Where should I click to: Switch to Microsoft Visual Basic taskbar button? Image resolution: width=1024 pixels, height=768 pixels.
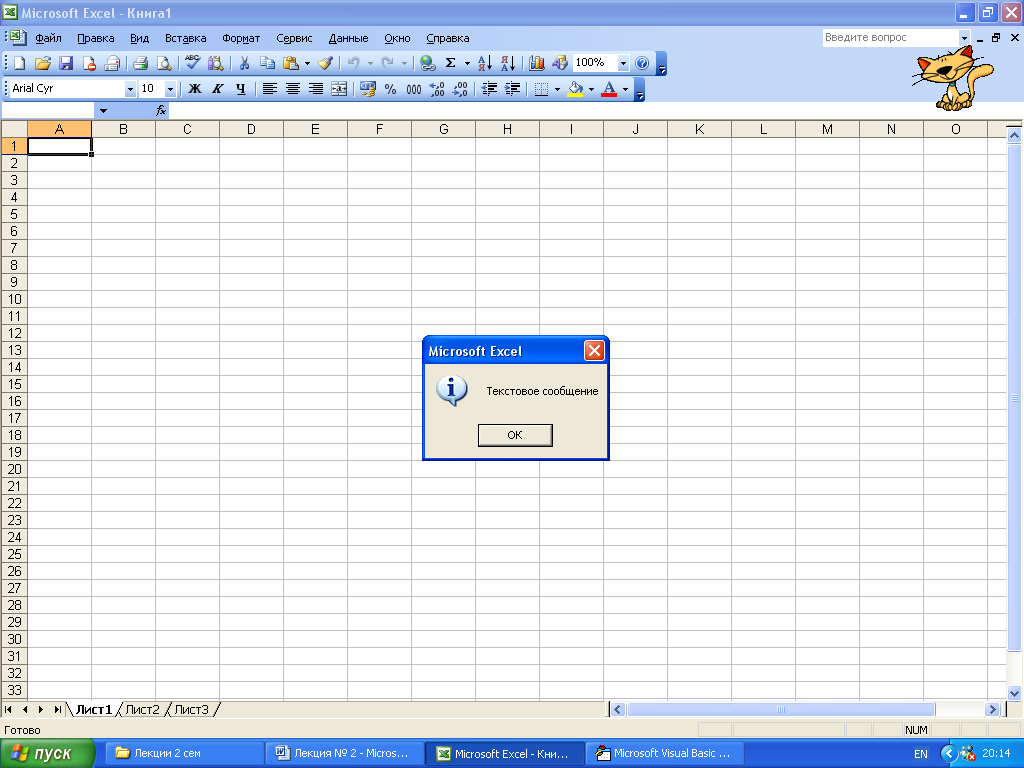click(664, 753)
